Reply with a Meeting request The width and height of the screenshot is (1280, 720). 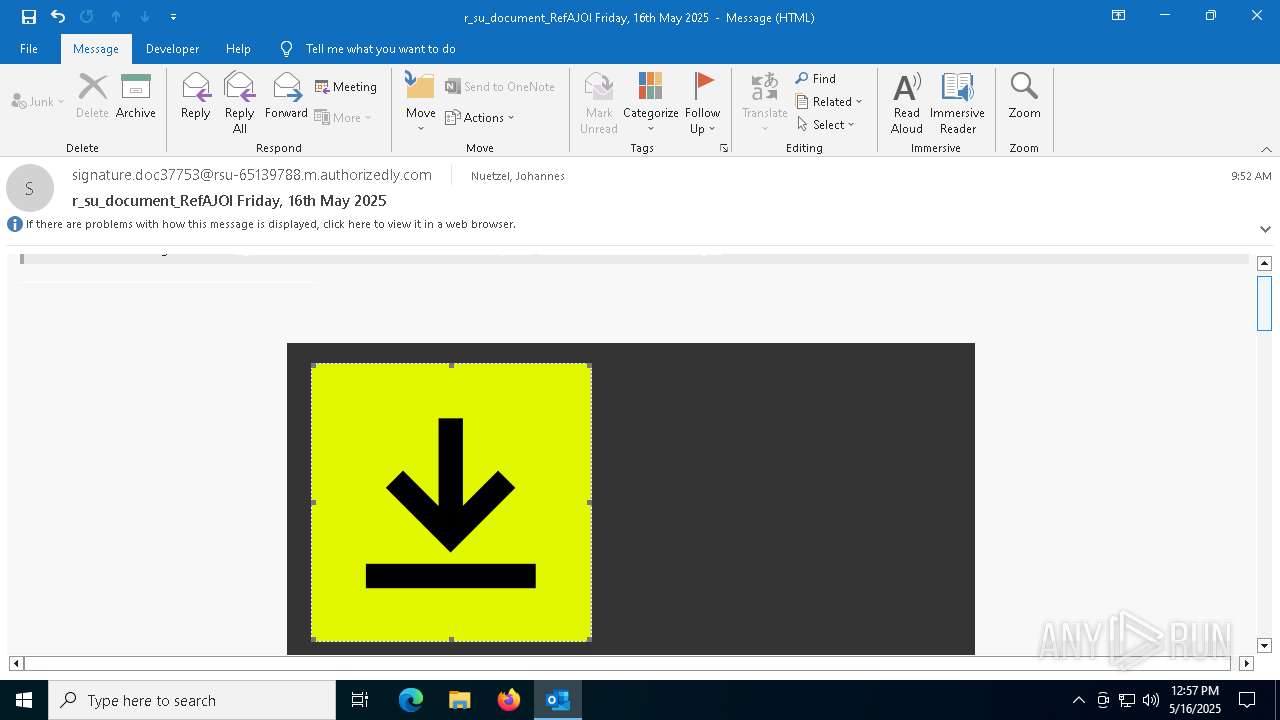tap(346, 87)
